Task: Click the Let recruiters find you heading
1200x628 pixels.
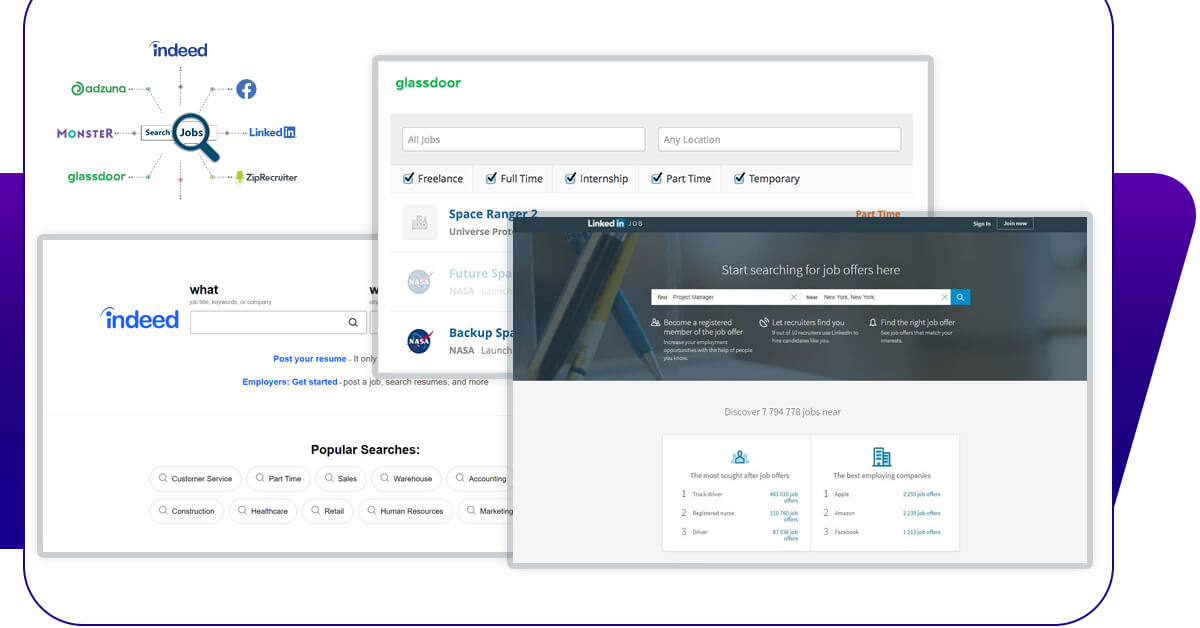Action: (808, 323)
